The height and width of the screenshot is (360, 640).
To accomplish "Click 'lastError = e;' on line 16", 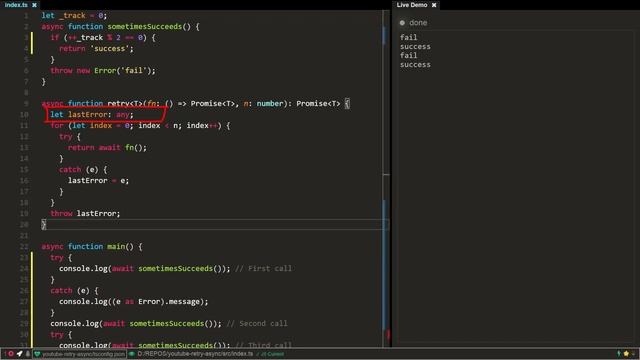I will (x=98, y=181).
